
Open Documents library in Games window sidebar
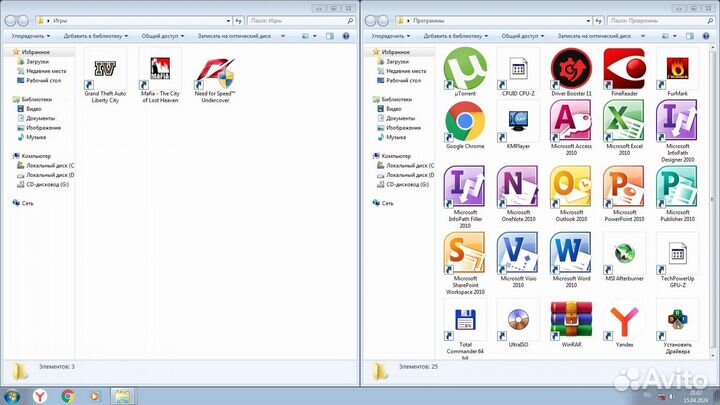(36, 118)
